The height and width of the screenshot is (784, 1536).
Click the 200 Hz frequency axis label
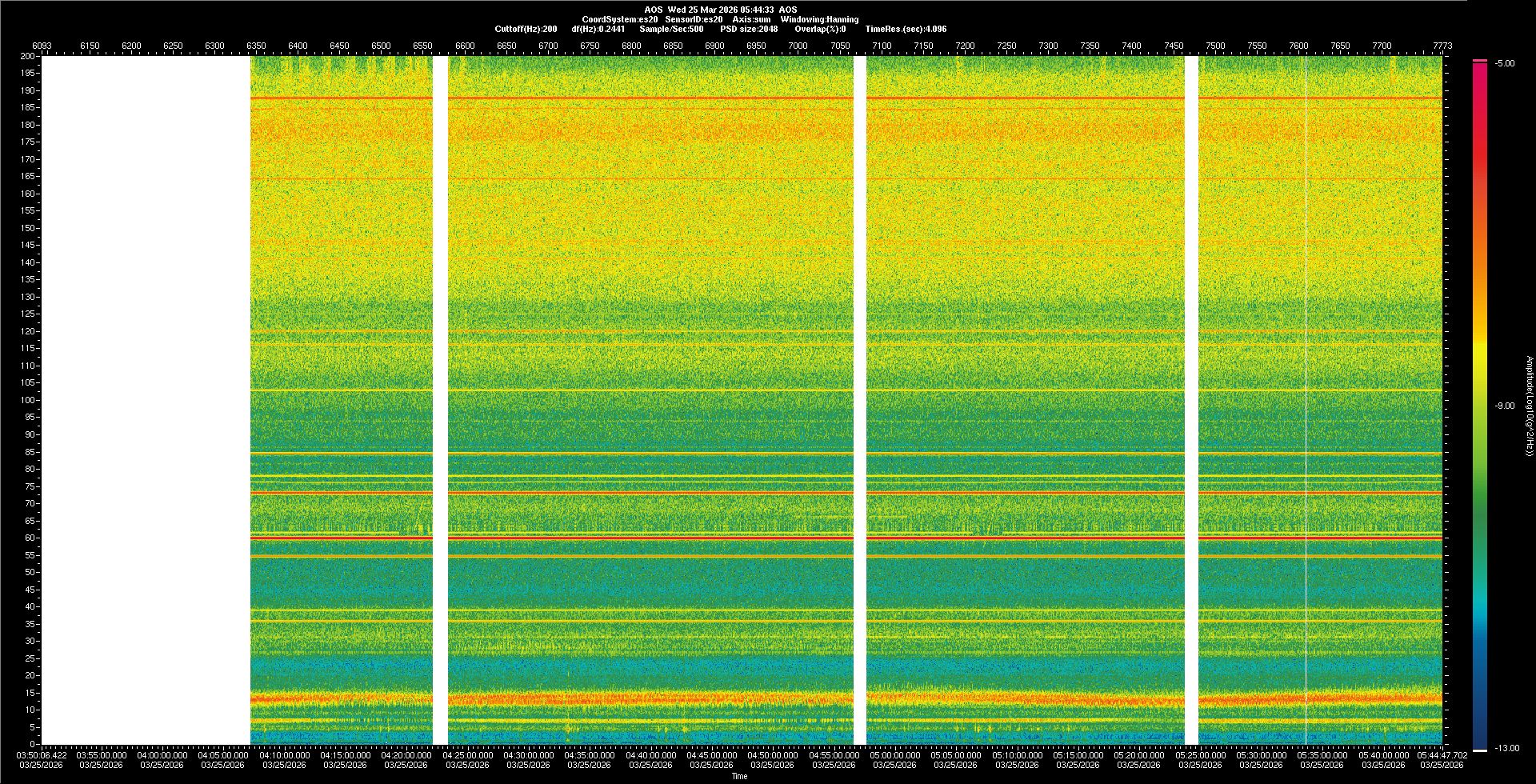click(x=28, y=56)
